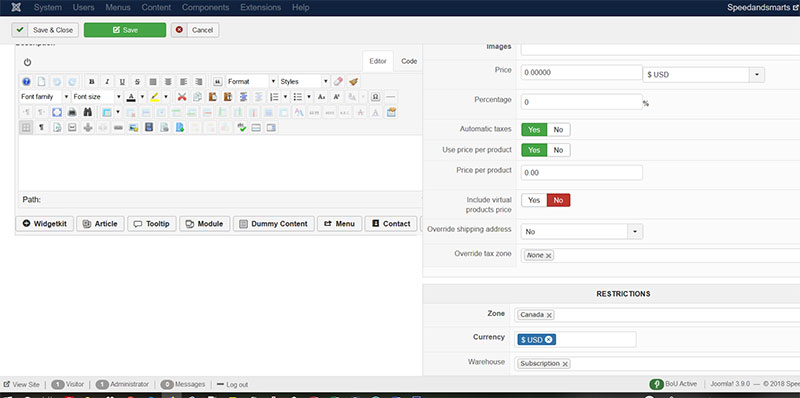Click the Dummy Content button
Image resolution: width=800 pixels, height=398 pixels.
click(273, 223)
